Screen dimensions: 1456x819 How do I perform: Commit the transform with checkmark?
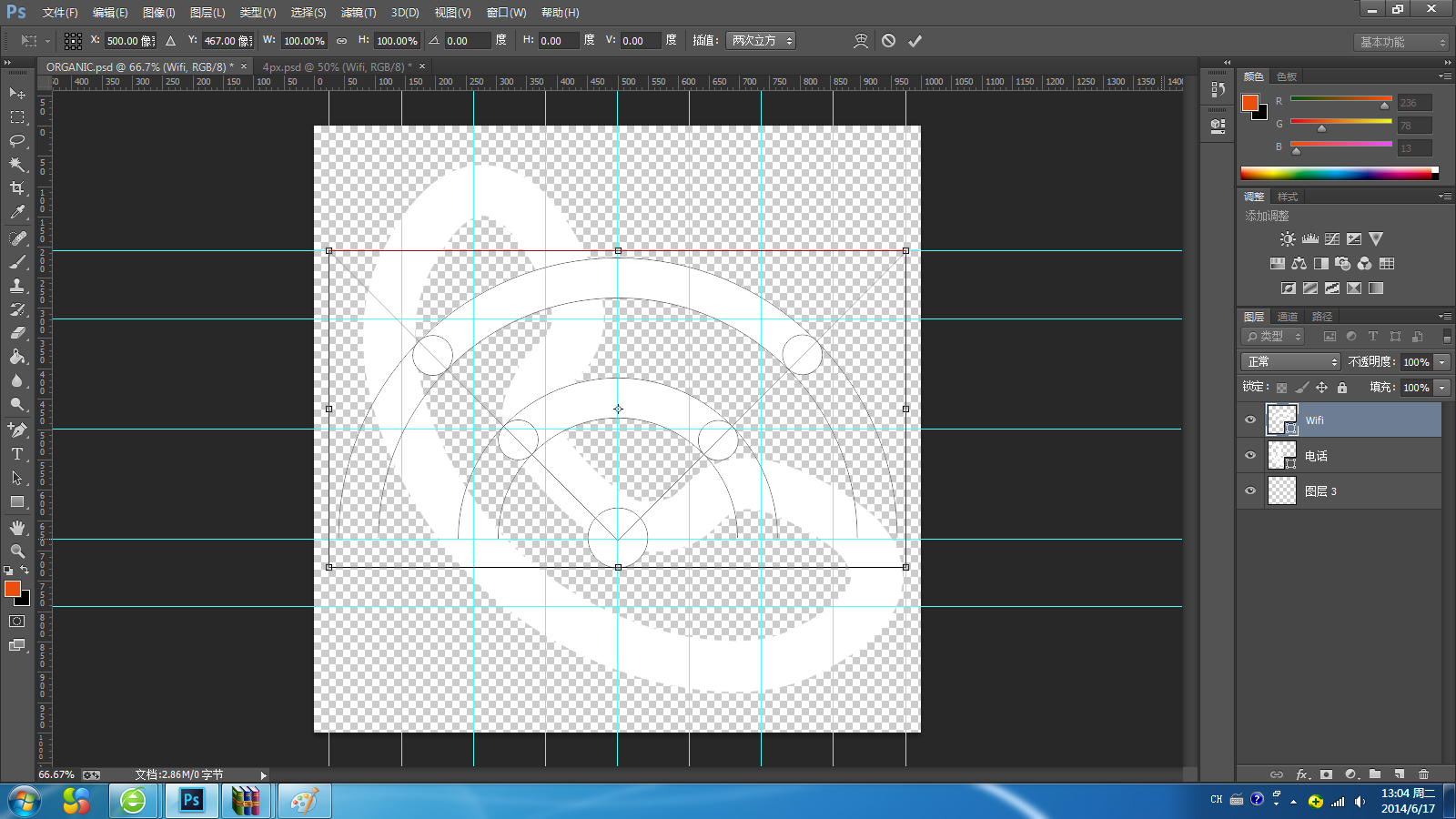tap(915, 41)
